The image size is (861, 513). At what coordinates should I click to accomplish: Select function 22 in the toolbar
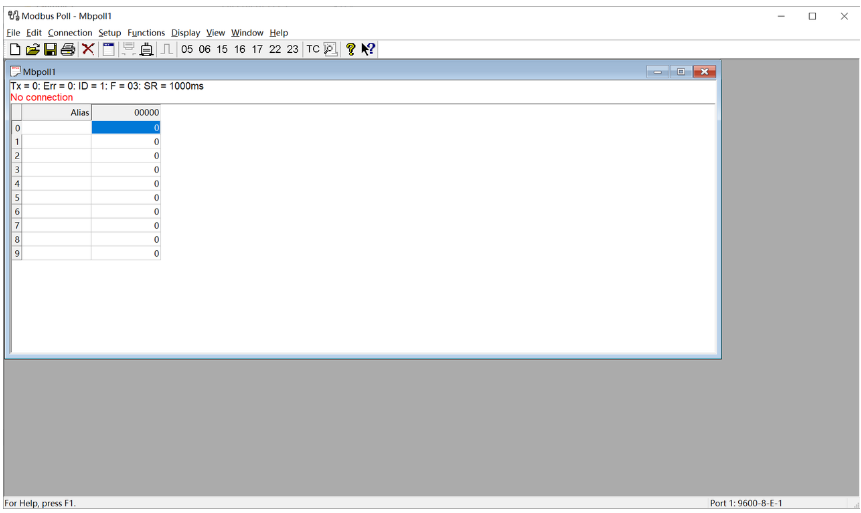275,49
